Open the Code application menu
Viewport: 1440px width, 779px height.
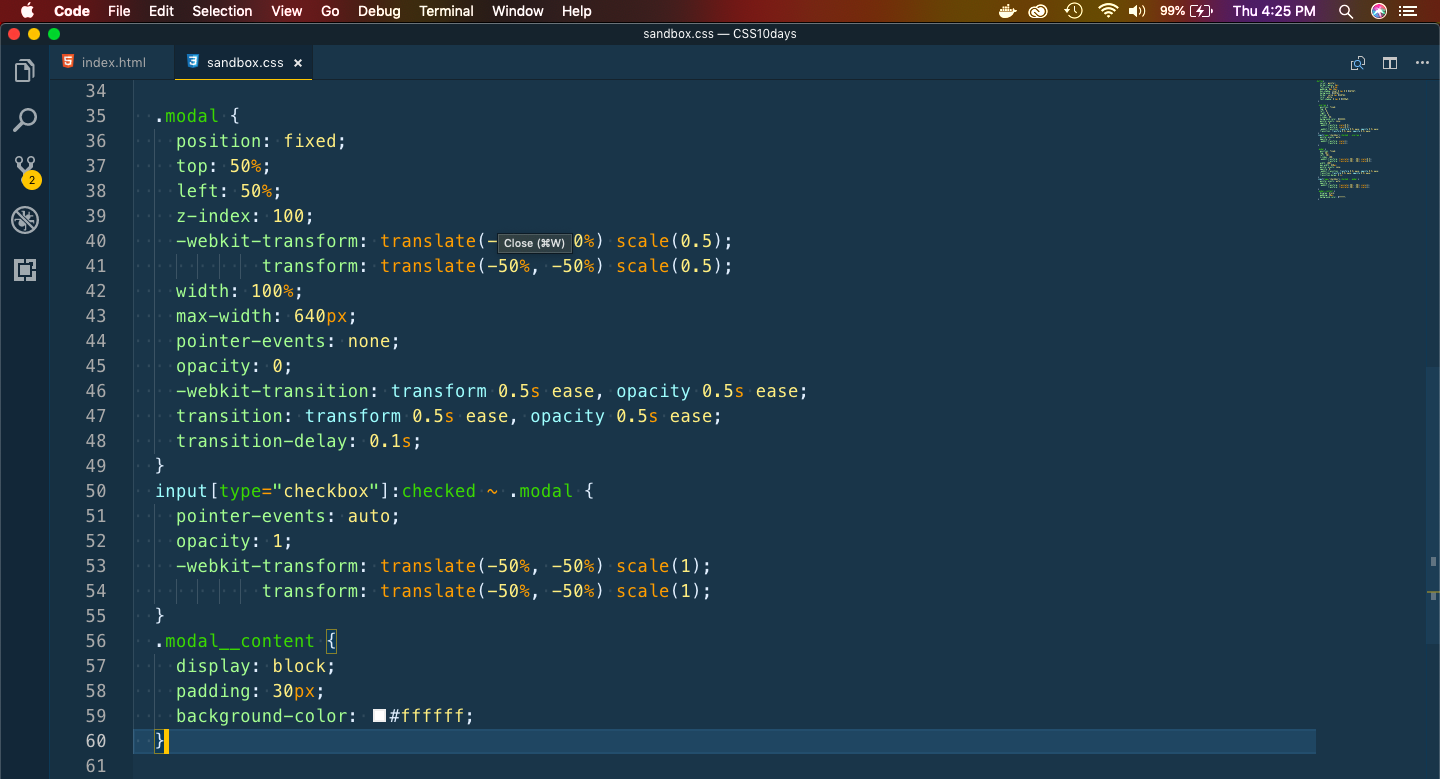71,11
